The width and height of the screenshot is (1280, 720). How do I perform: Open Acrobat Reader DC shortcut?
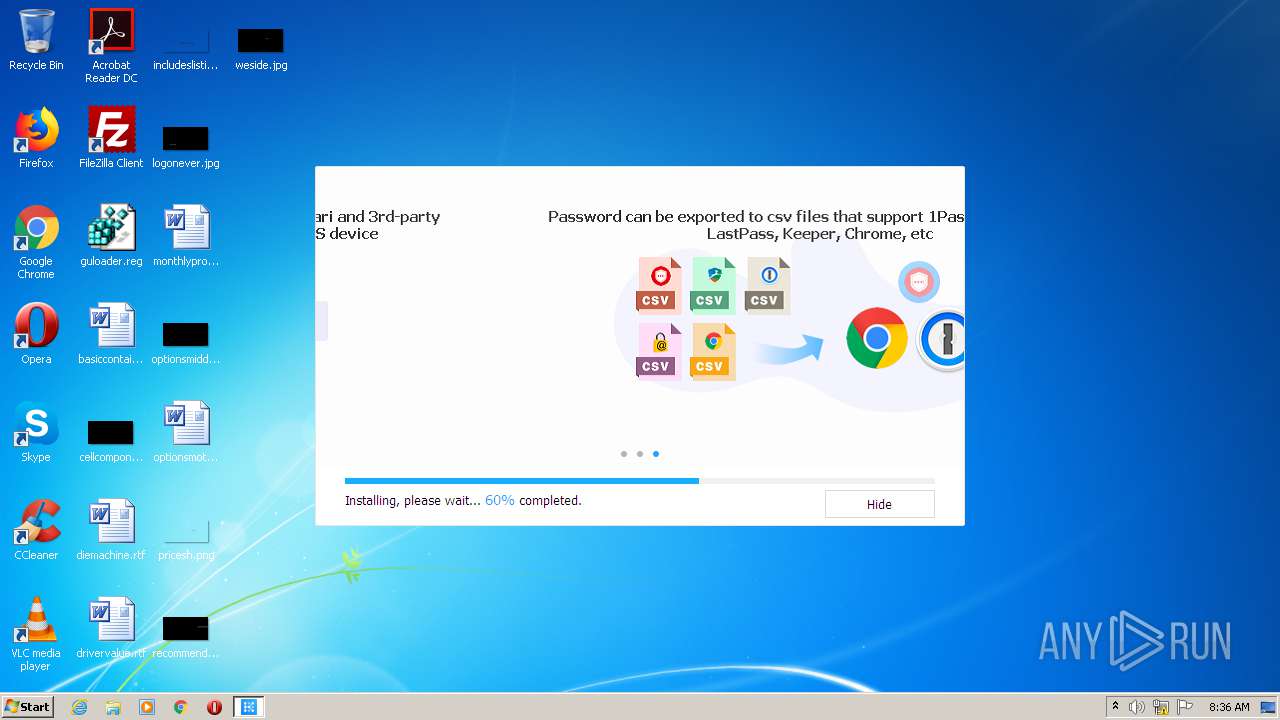coord(111,46)
